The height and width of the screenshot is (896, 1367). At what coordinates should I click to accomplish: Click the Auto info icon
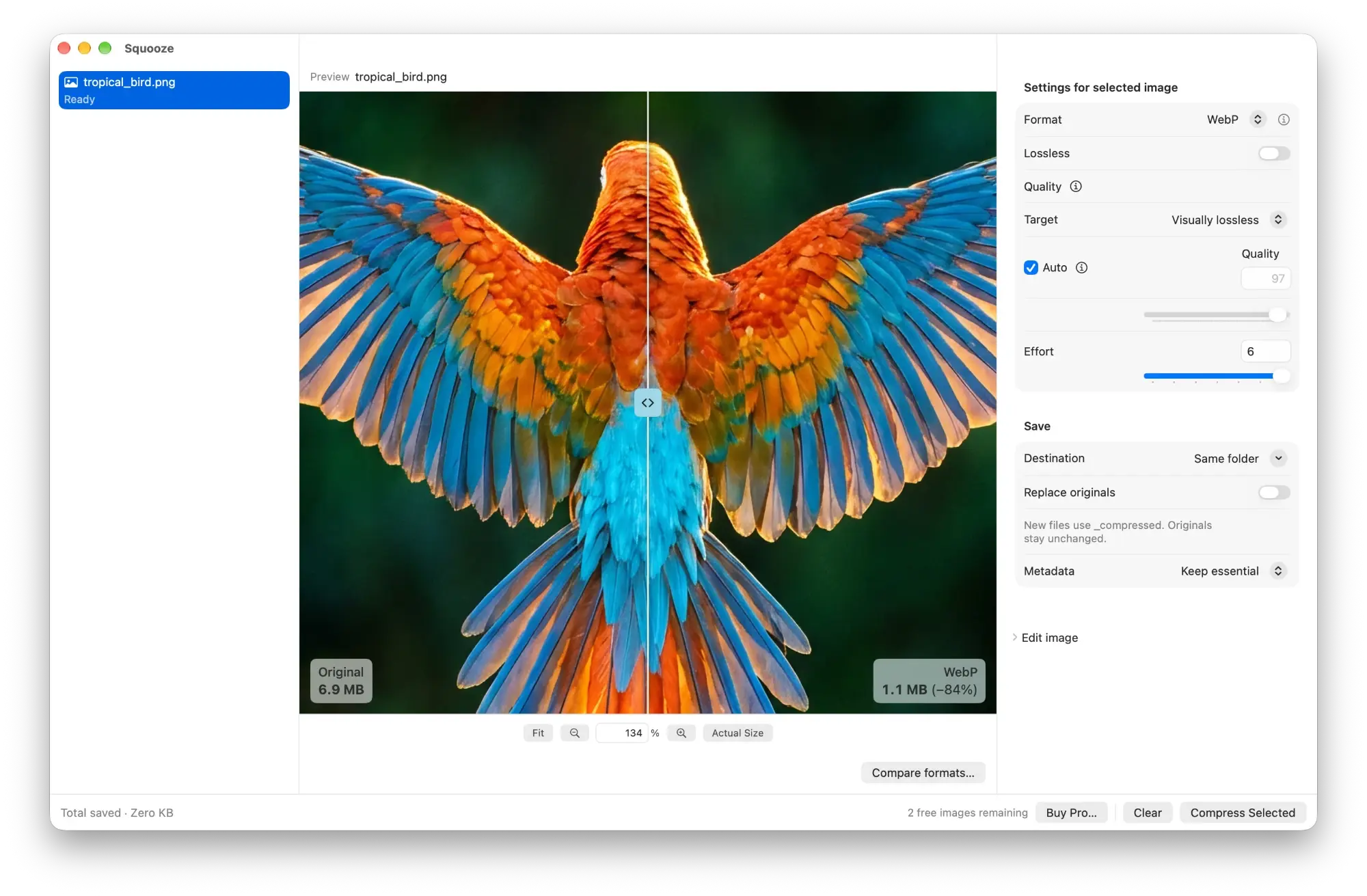pos(1081,268)
